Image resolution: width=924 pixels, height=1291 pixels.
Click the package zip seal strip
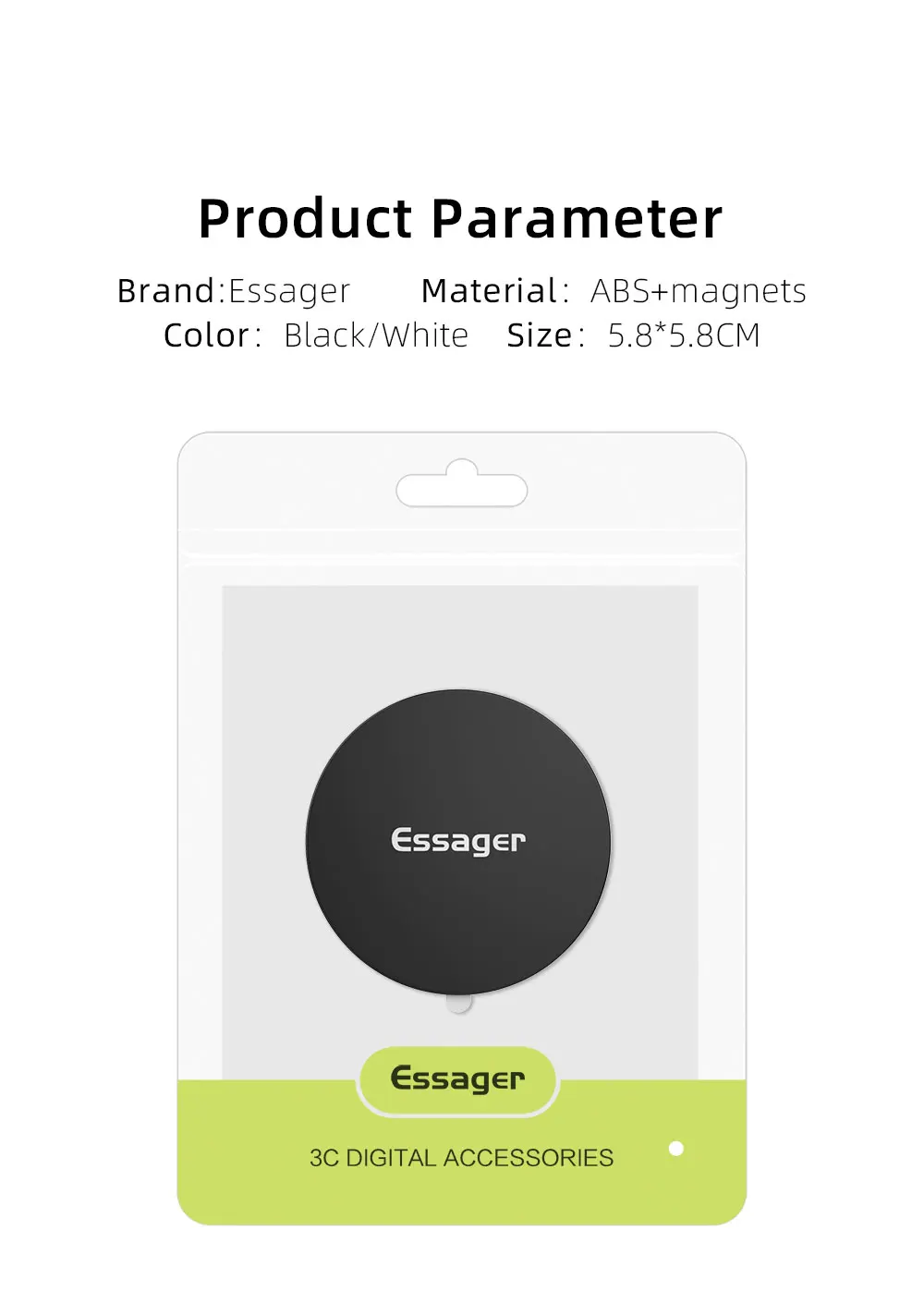pyautogui.click(x=462, y=545)
